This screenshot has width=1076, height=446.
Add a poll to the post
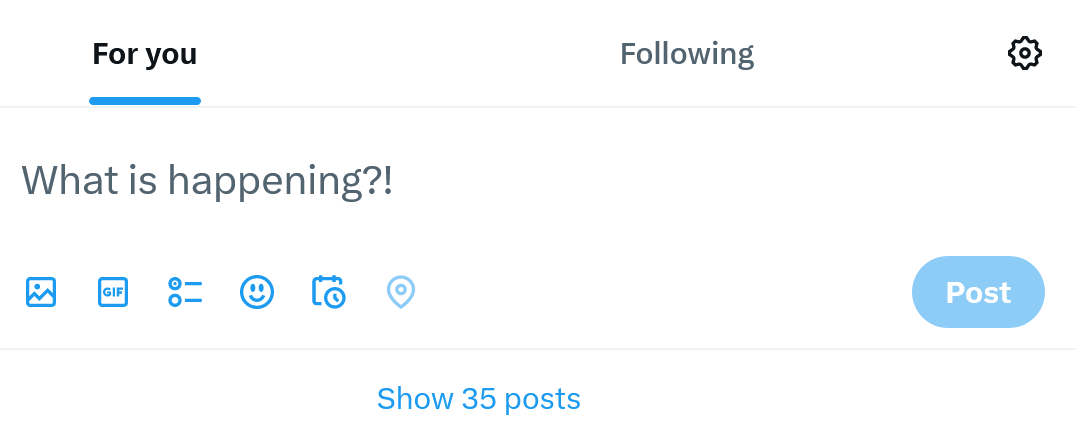tap(185, 292)
